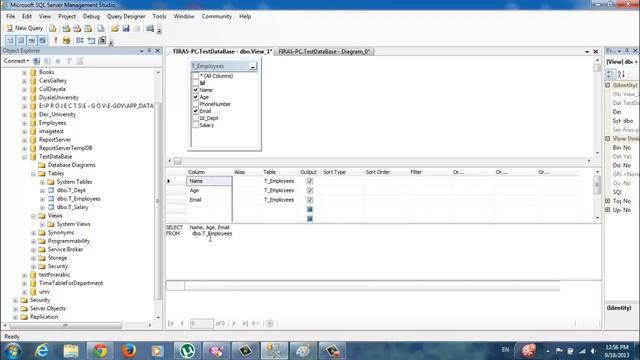Viewport: 640px width, 360px height.
Task: Switch to the Diagram_0 tab
Action: (324, 51)
